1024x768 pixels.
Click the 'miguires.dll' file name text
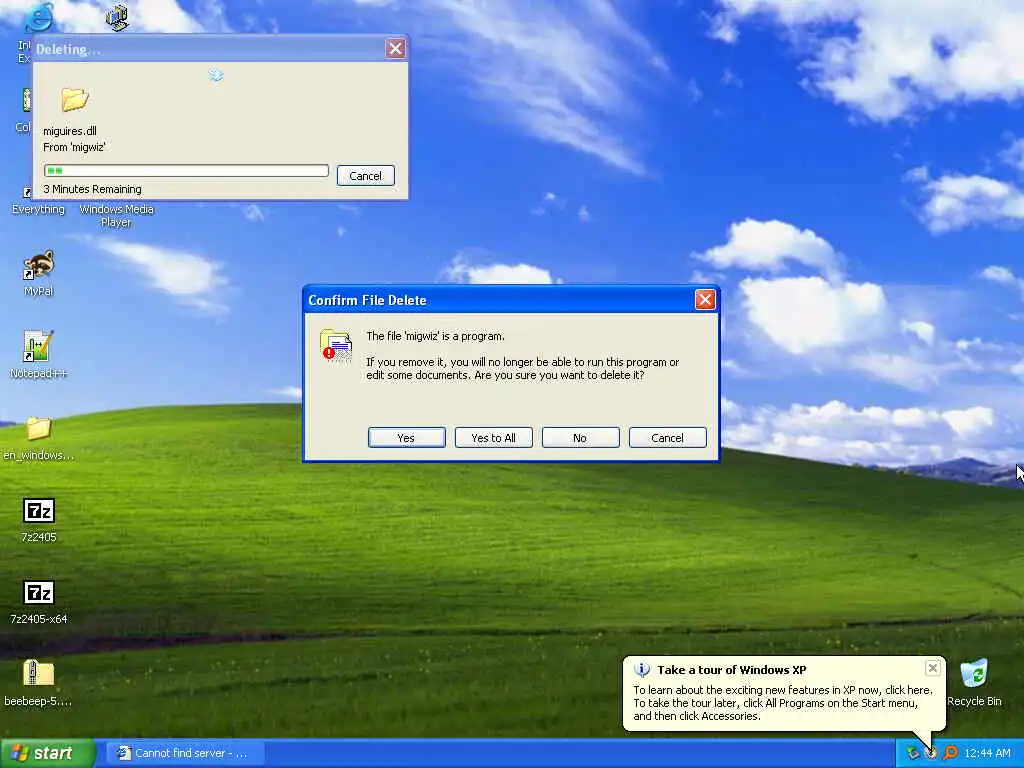tap(70, 131)
